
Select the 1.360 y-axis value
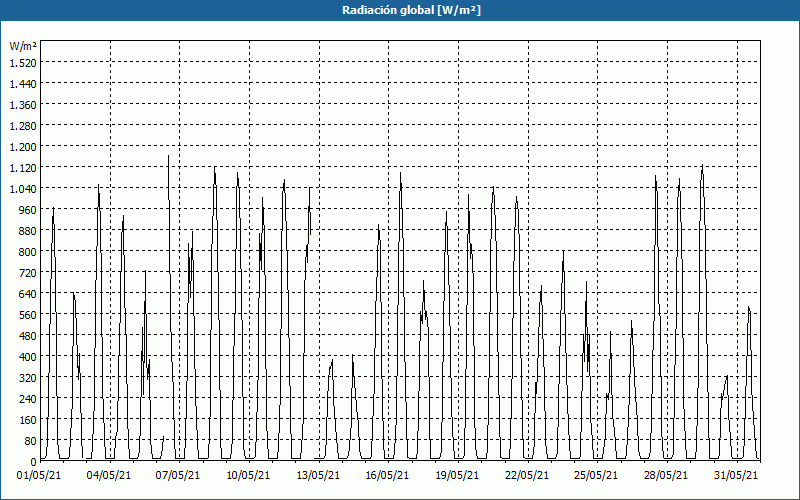pos(23,105)
